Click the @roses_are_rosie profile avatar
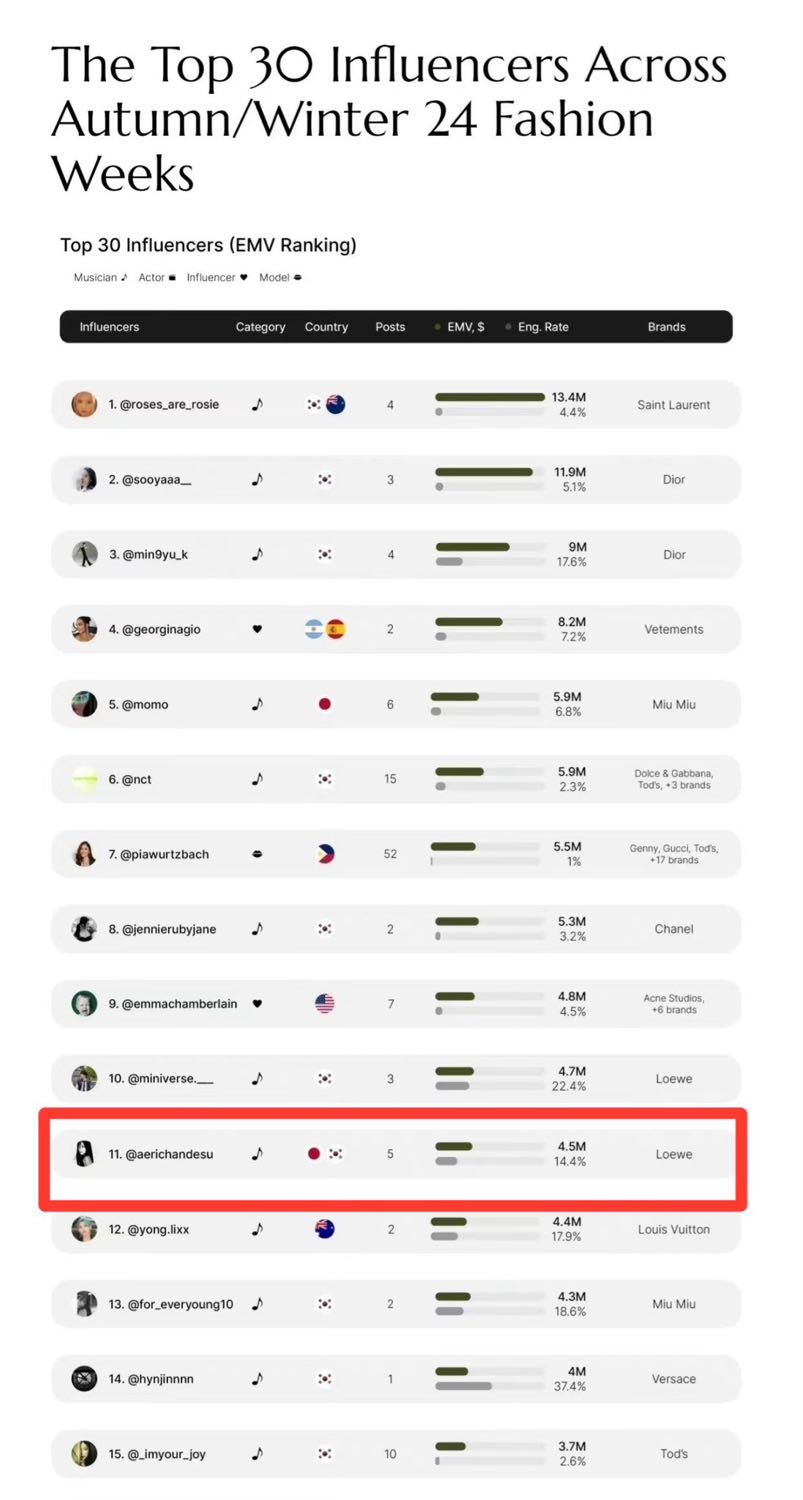Screen dimensions: 803x1500 [84, 405]
